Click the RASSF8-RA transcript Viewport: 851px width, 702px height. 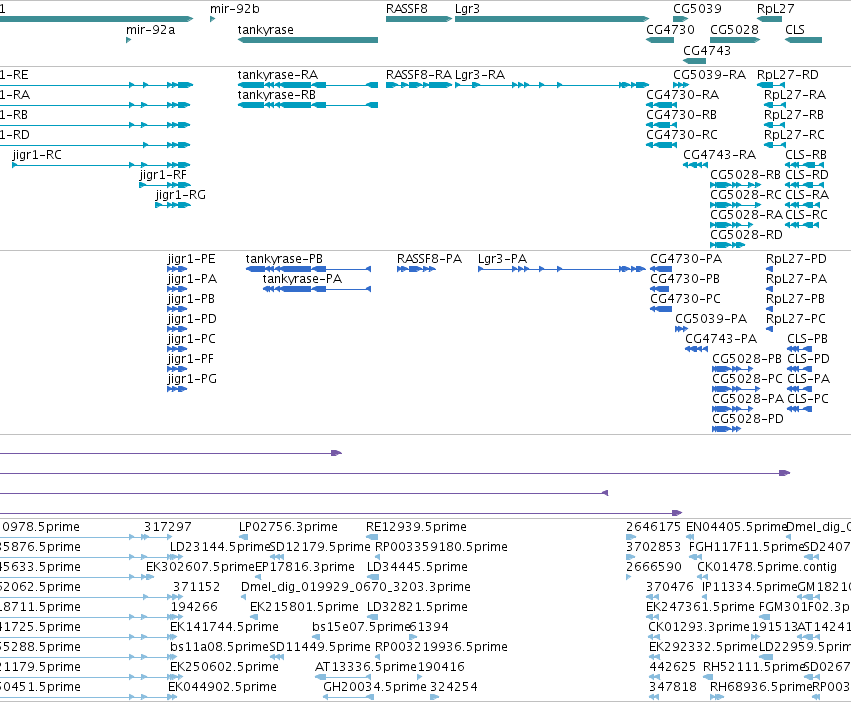pyautogui.click(x=419, y=85)
